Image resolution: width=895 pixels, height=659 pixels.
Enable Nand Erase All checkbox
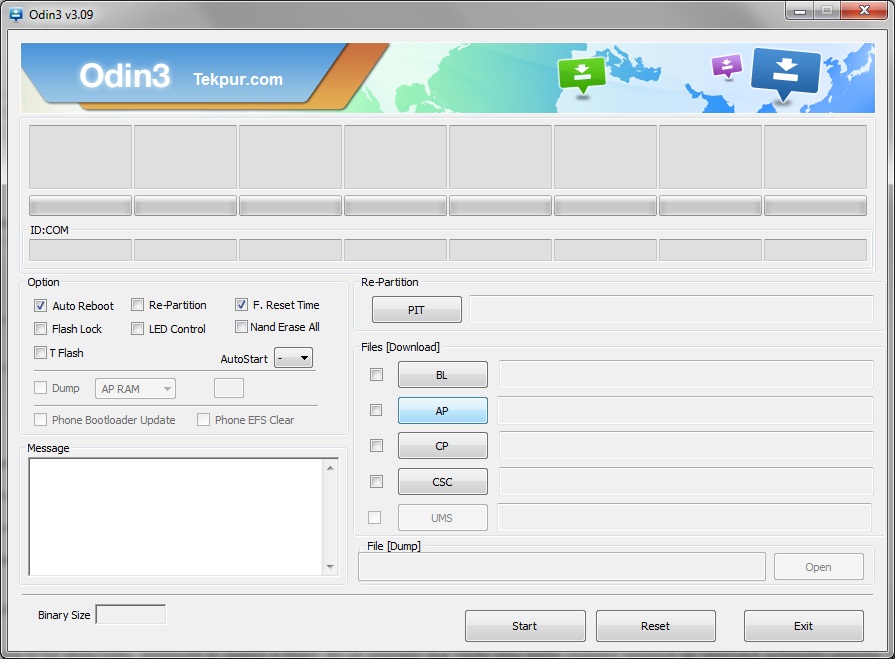(241, 327)
